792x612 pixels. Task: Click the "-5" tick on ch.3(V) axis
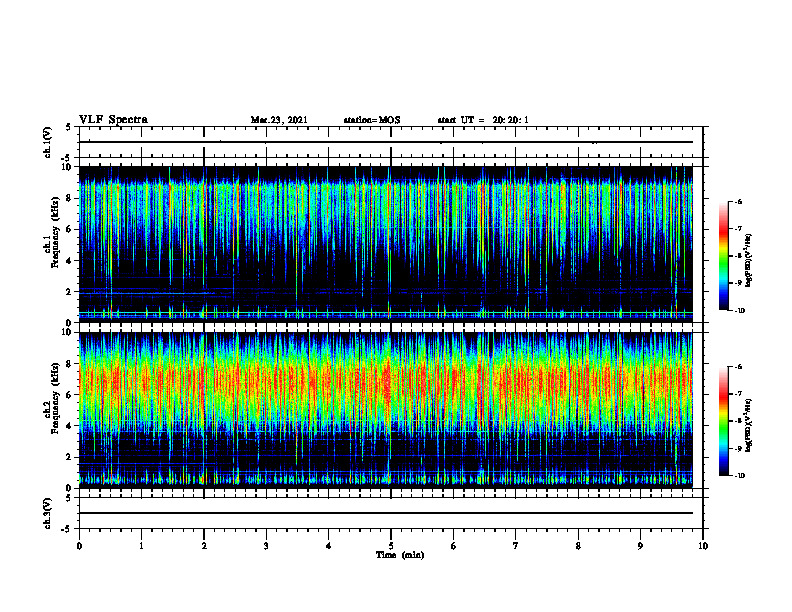[x=67, y=529]
